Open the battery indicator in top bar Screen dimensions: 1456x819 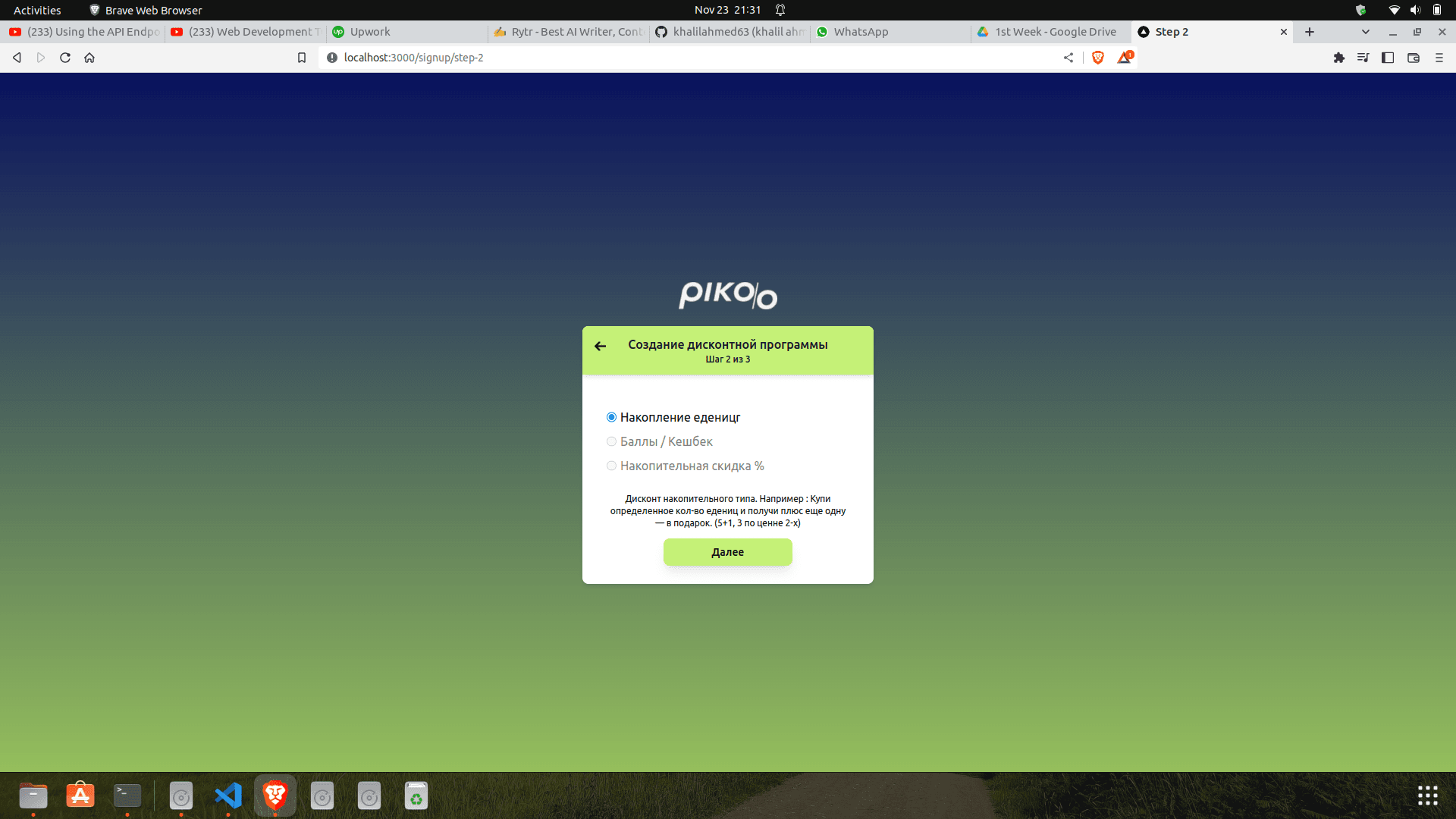pyautogui.click(x=1437, y=10)
